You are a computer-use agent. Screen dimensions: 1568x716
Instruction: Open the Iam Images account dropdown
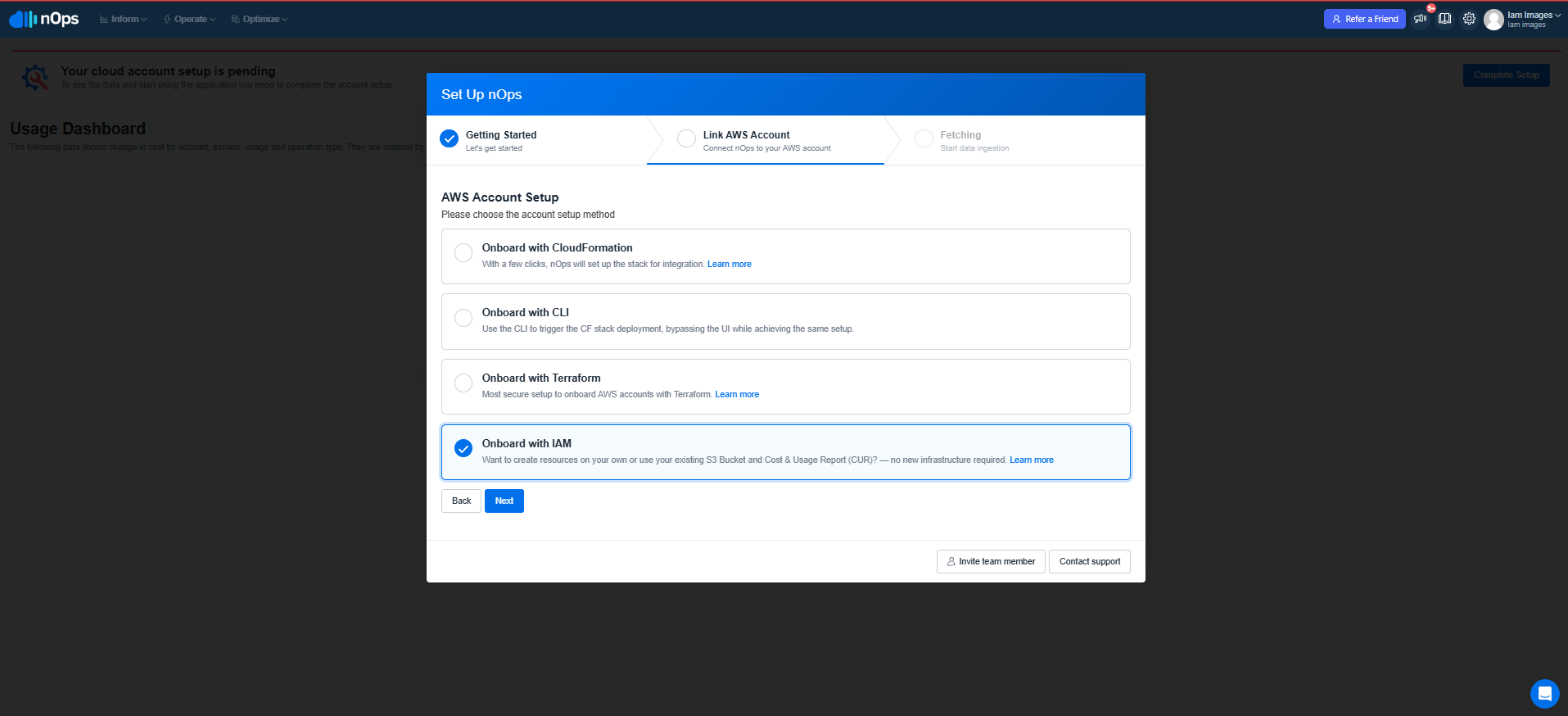(1534, 19)
